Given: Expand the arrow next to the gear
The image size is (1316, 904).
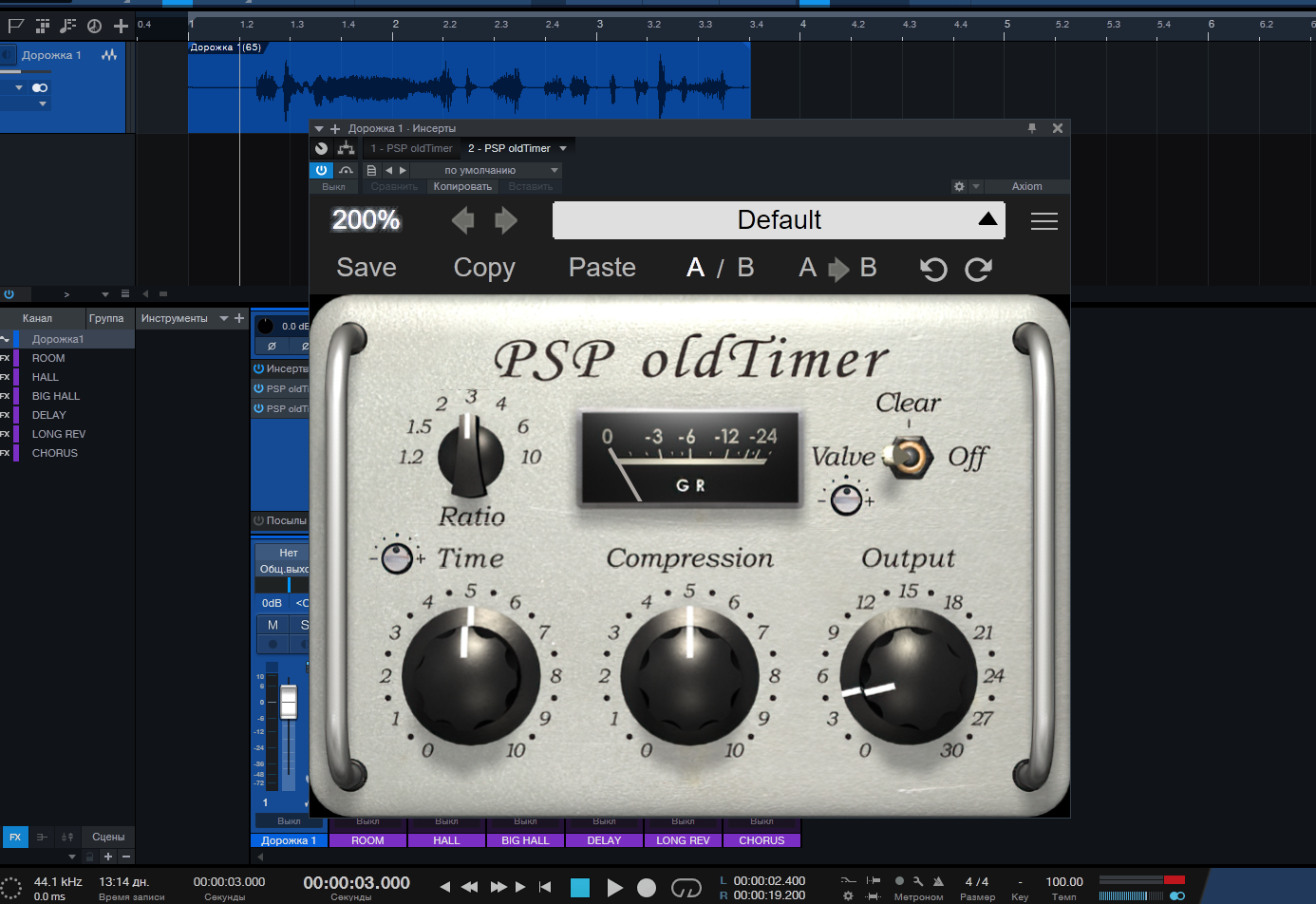Looking at the screenshot, I should point(975,186).
